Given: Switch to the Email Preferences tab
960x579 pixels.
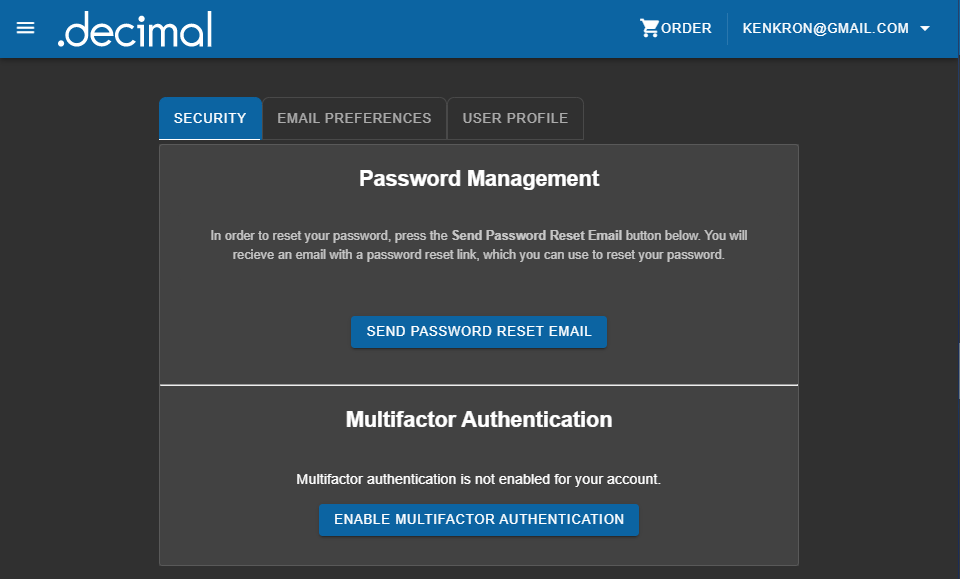Looking at the screenshot, I should click(354, 118).
